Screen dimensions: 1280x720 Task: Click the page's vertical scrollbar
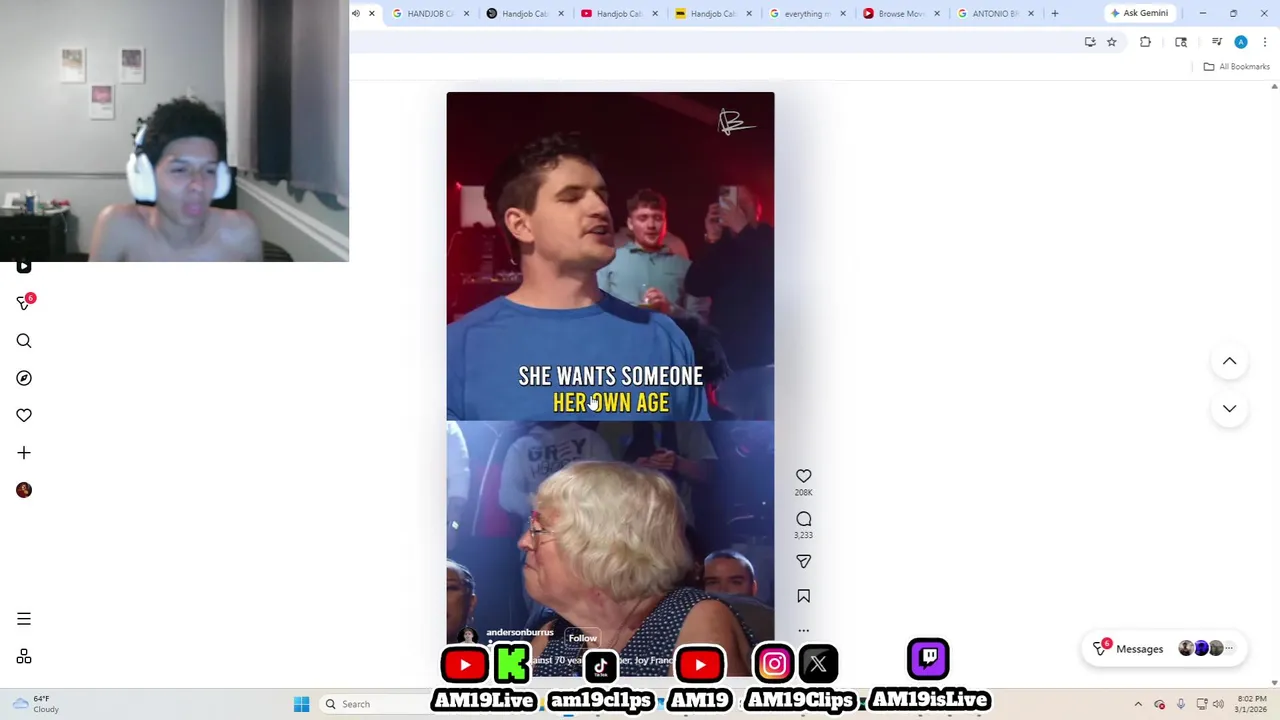[x=1274, y=385]
